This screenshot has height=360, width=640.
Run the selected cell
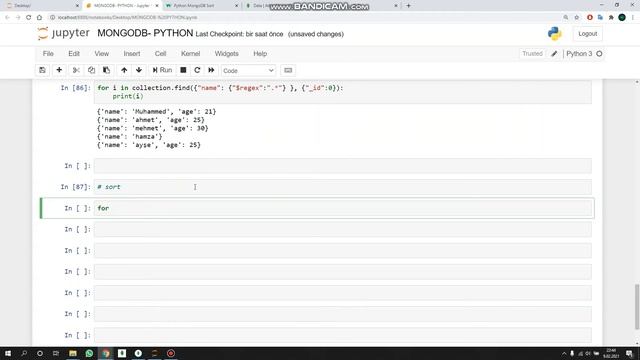point(162,70)
